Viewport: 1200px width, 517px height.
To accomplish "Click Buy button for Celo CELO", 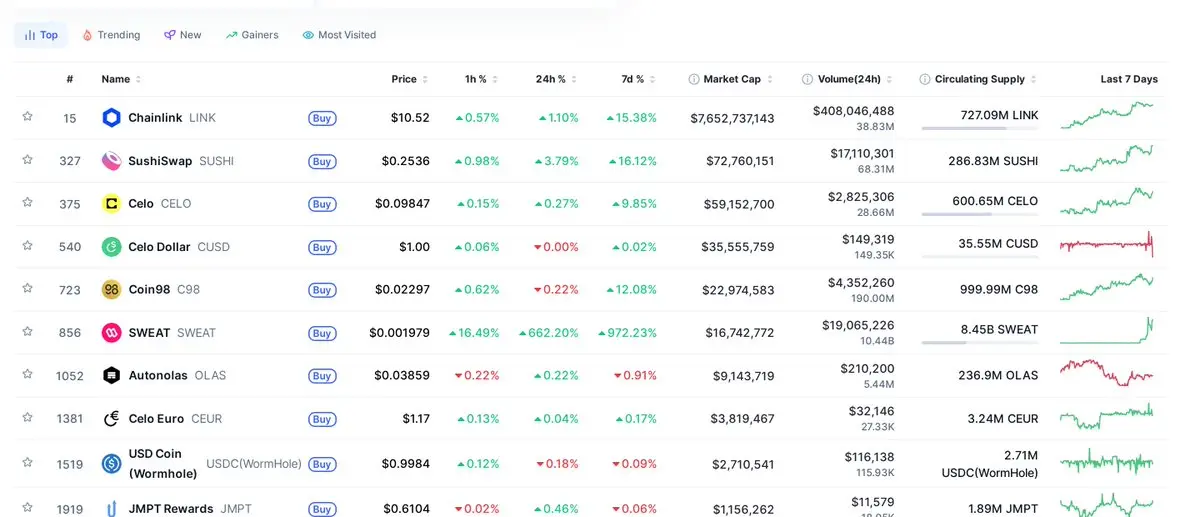I will (x=322, y=204).
